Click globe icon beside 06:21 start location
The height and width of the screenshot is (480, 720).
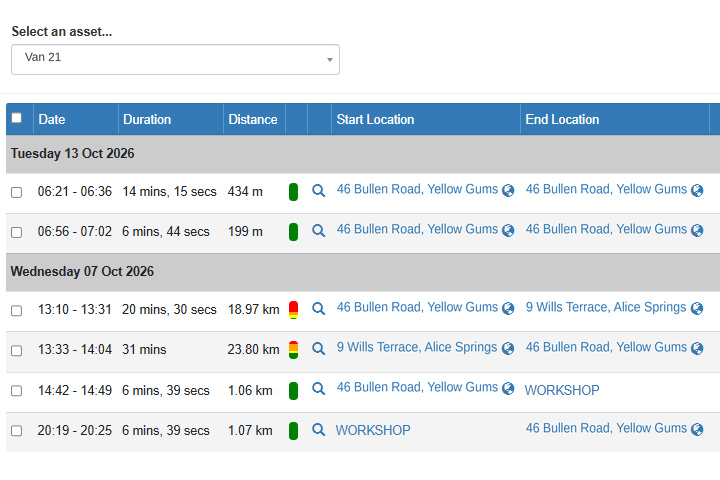coord(508,190)
